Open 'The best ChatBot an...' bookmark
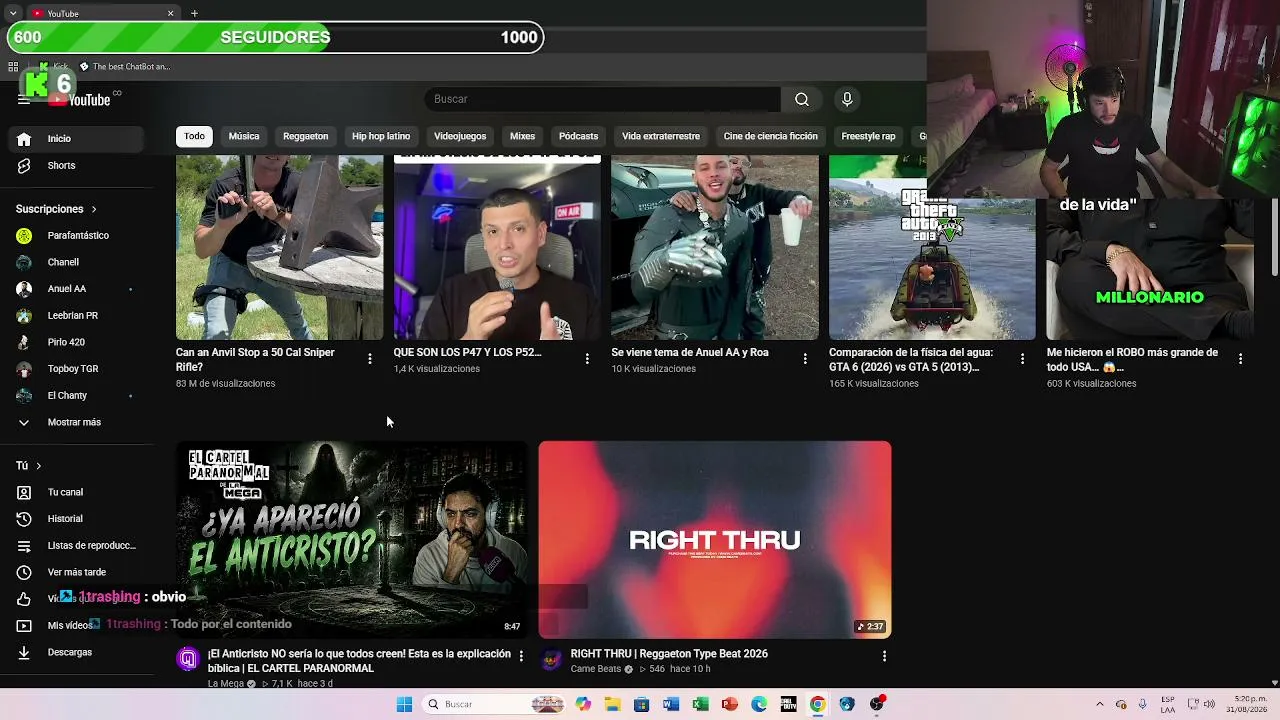The image size is (1280, 720). pyautogui.click(x=125, y=67)
